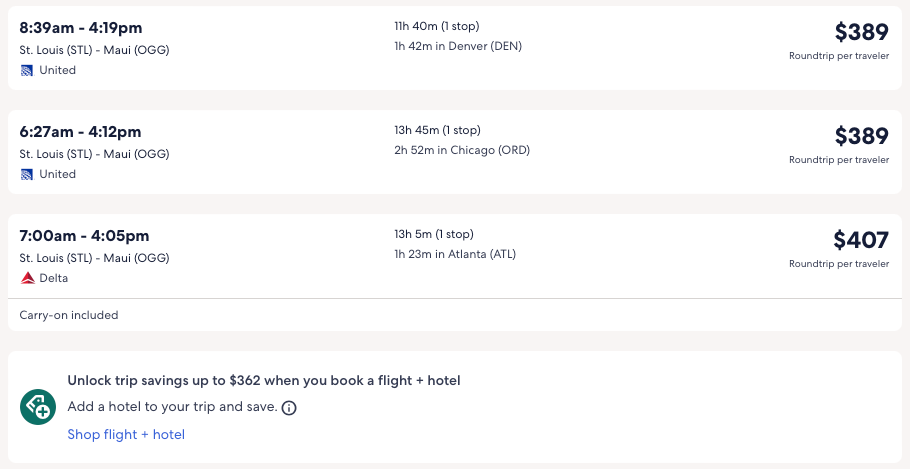Click the green price-tag savings icon
Screen dimensions: 910x469
tap(38, 407)
